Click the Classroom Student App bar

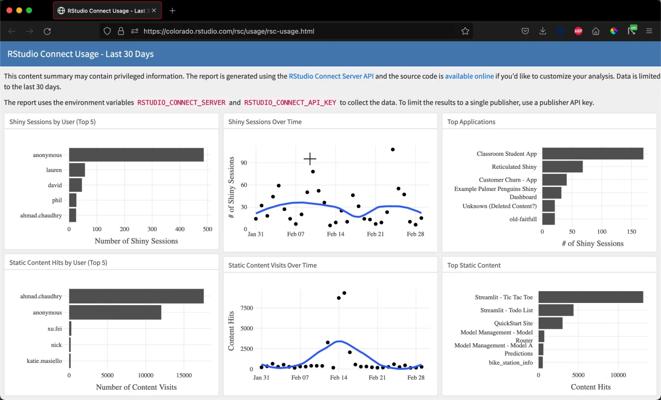[x=592, y=154]
